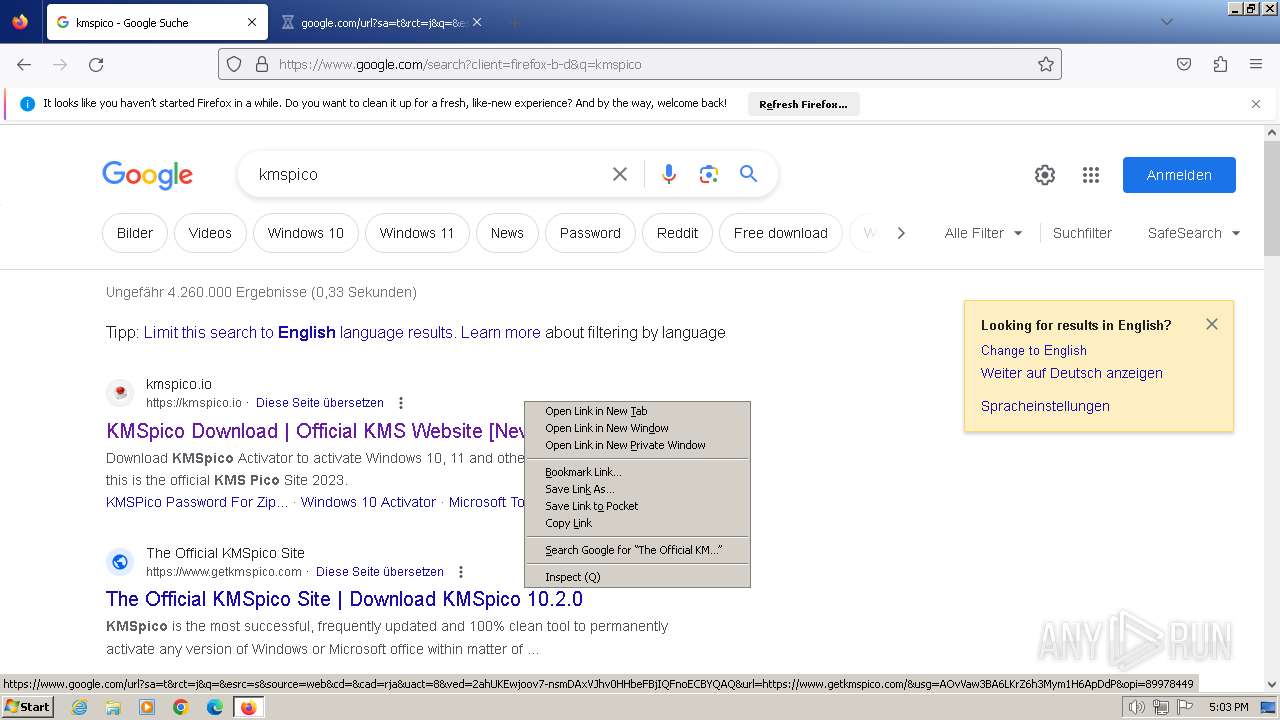Go back to the previous page
Image resolution: width=1280 pixels, height=720 pixels.
24,64
